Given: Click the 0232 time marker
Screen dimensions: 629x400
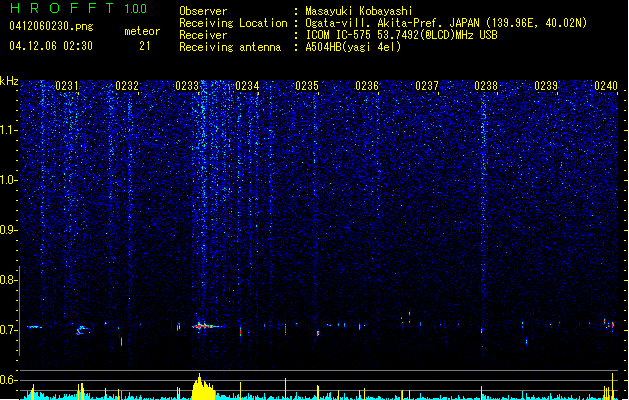Looking at the screenshot, I should [x=127, y=86].
